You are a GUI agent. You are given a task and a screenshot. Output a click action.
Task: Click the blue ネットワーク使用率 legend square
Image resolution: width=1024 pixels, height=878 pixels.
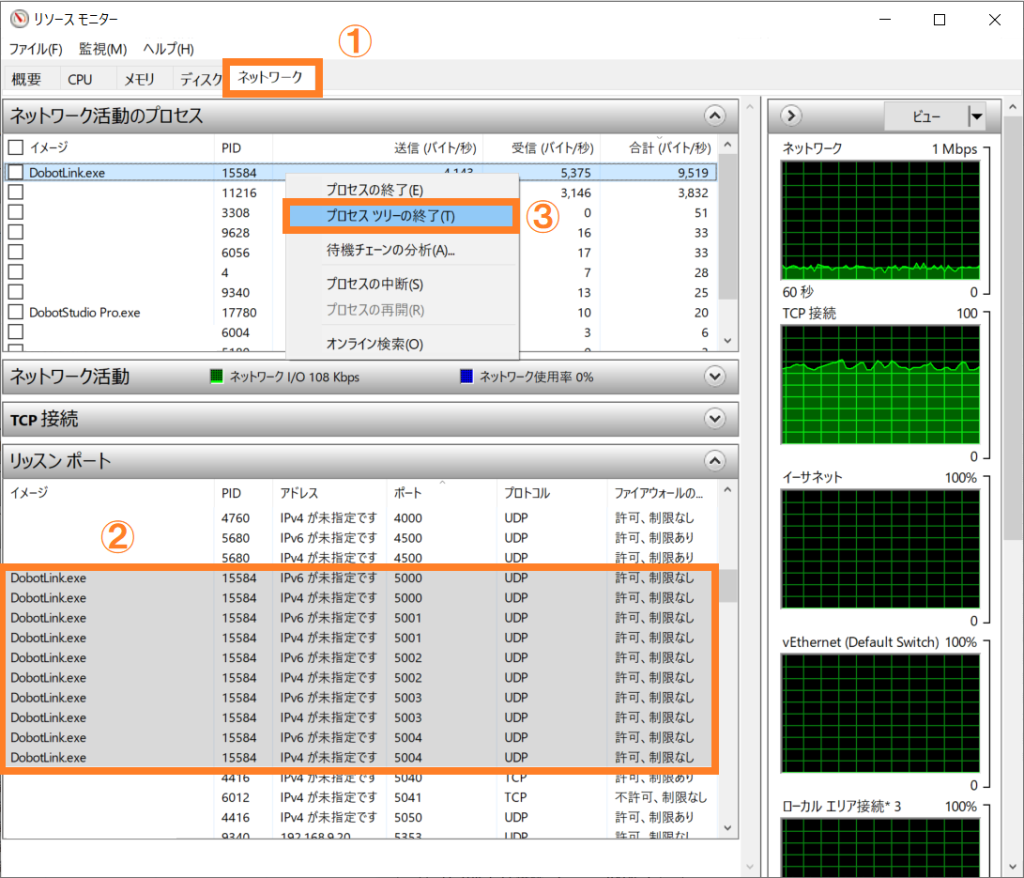466,376
